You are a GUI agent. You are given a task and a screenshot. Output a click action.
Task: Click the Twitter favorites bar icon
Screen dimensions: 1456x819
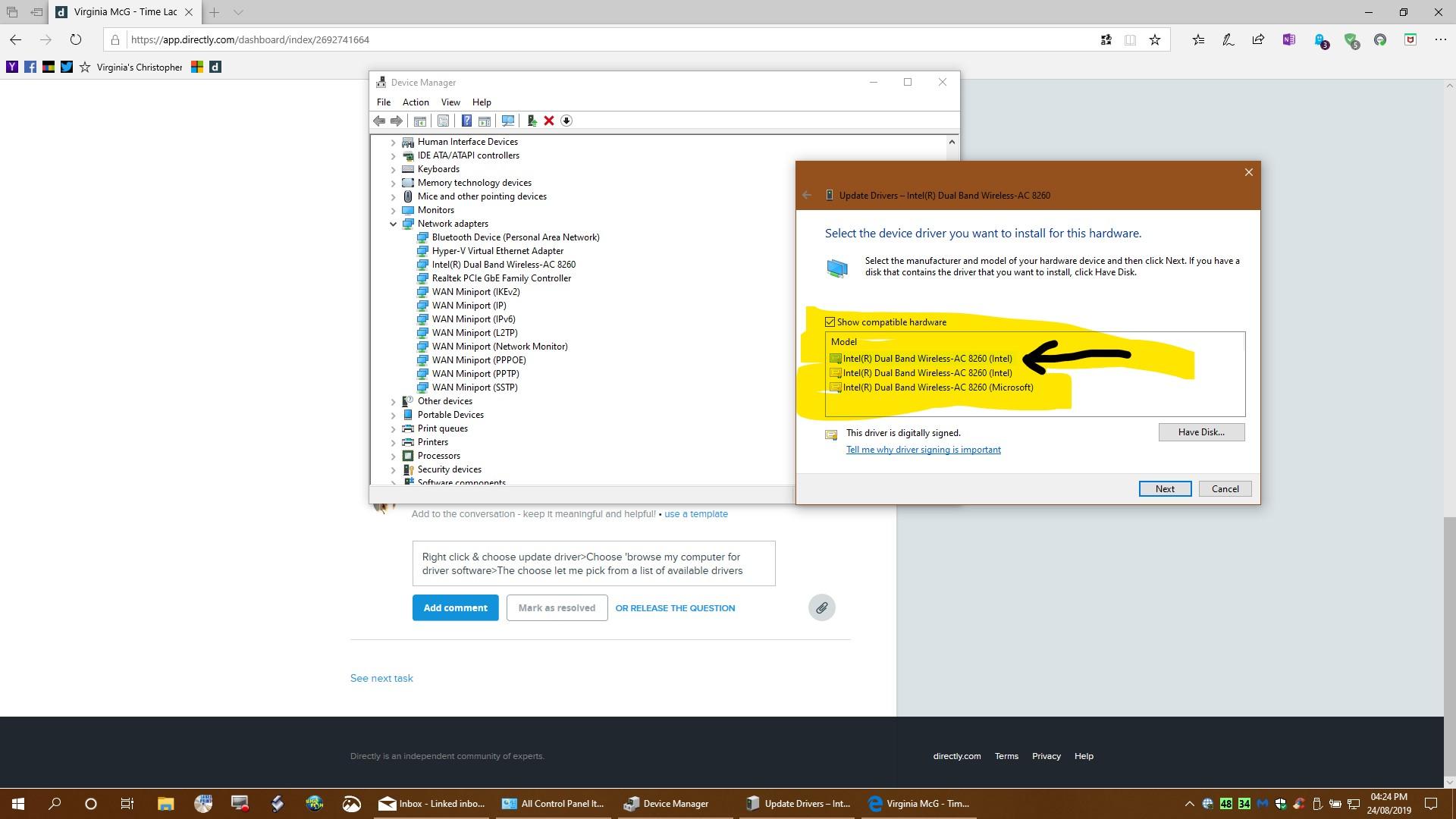[67, 67]
